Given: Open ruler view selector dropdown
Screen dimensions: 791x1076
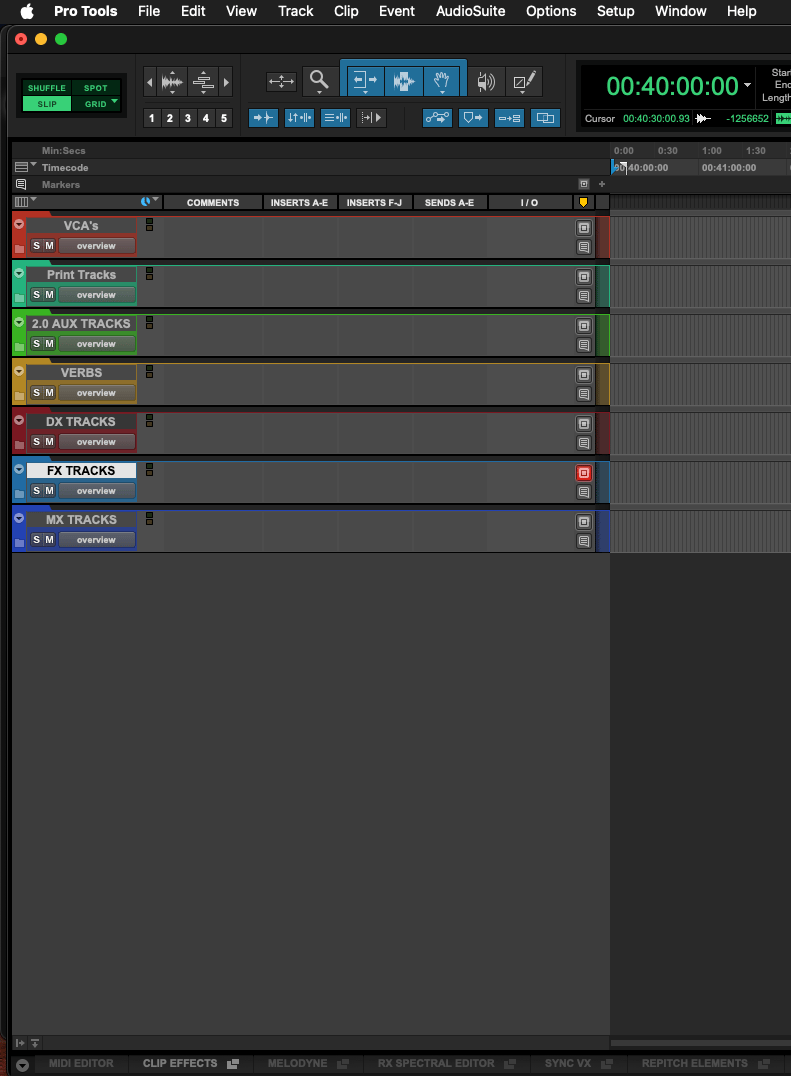Looking at the screenshot, I should pos(24,167).
